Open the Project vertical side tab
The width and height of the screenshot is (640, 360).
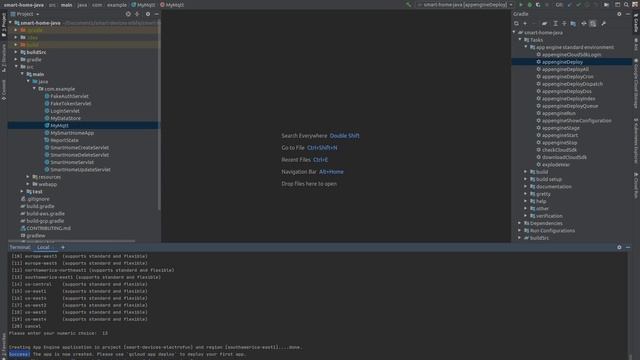click(x=4, y=25)
